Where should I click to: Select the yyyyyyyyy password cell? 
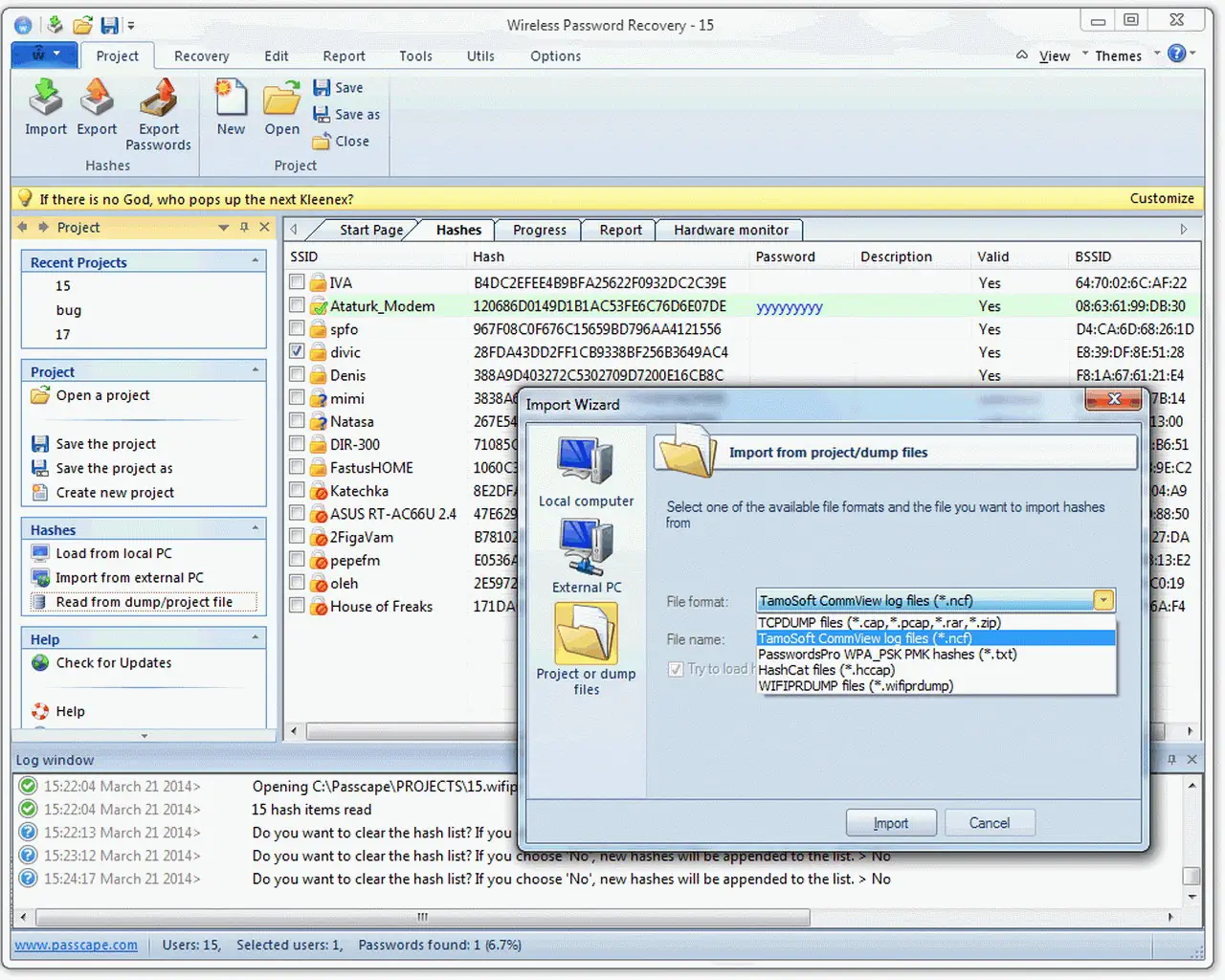coord(790,307)
